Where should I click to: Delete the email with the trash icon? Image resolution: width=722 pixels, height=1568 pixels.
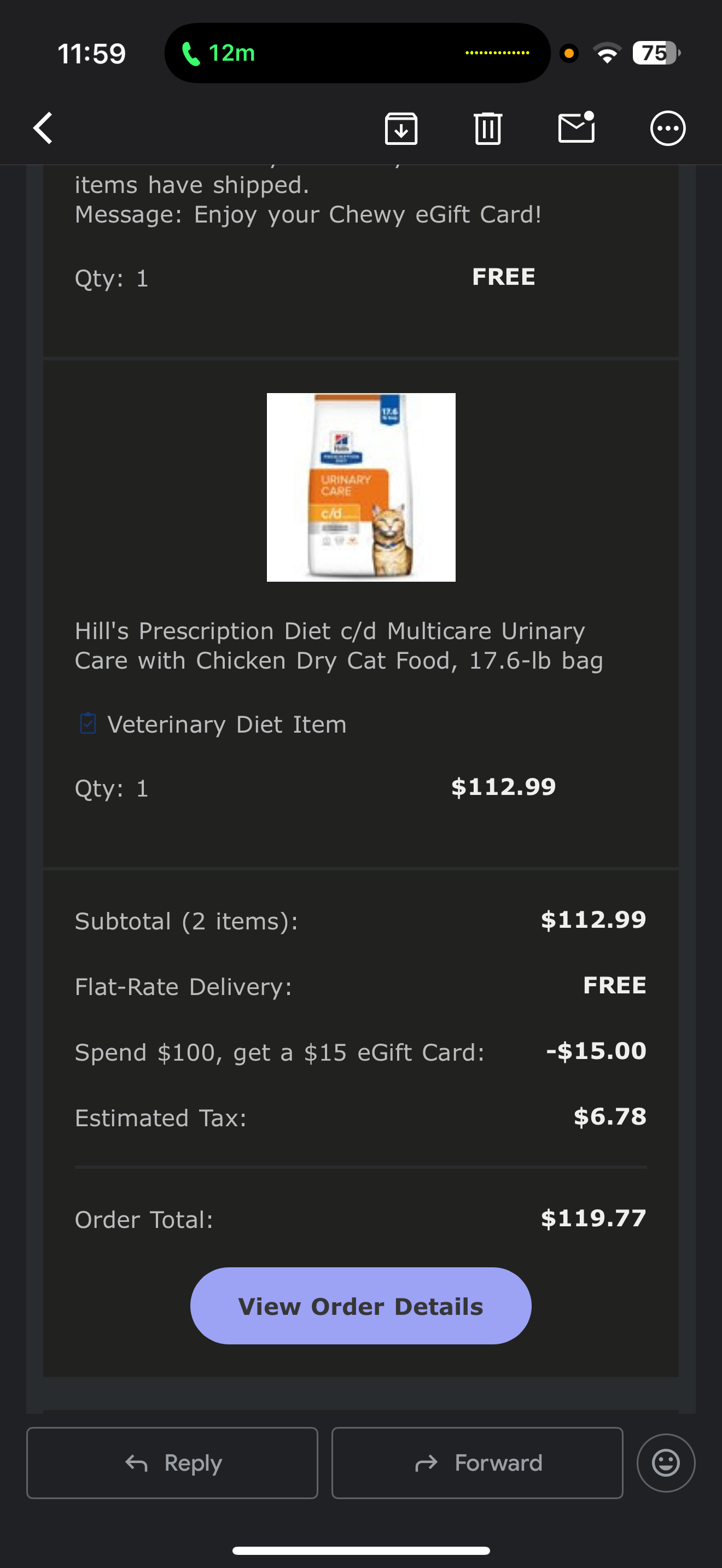(x=488, y=128)
